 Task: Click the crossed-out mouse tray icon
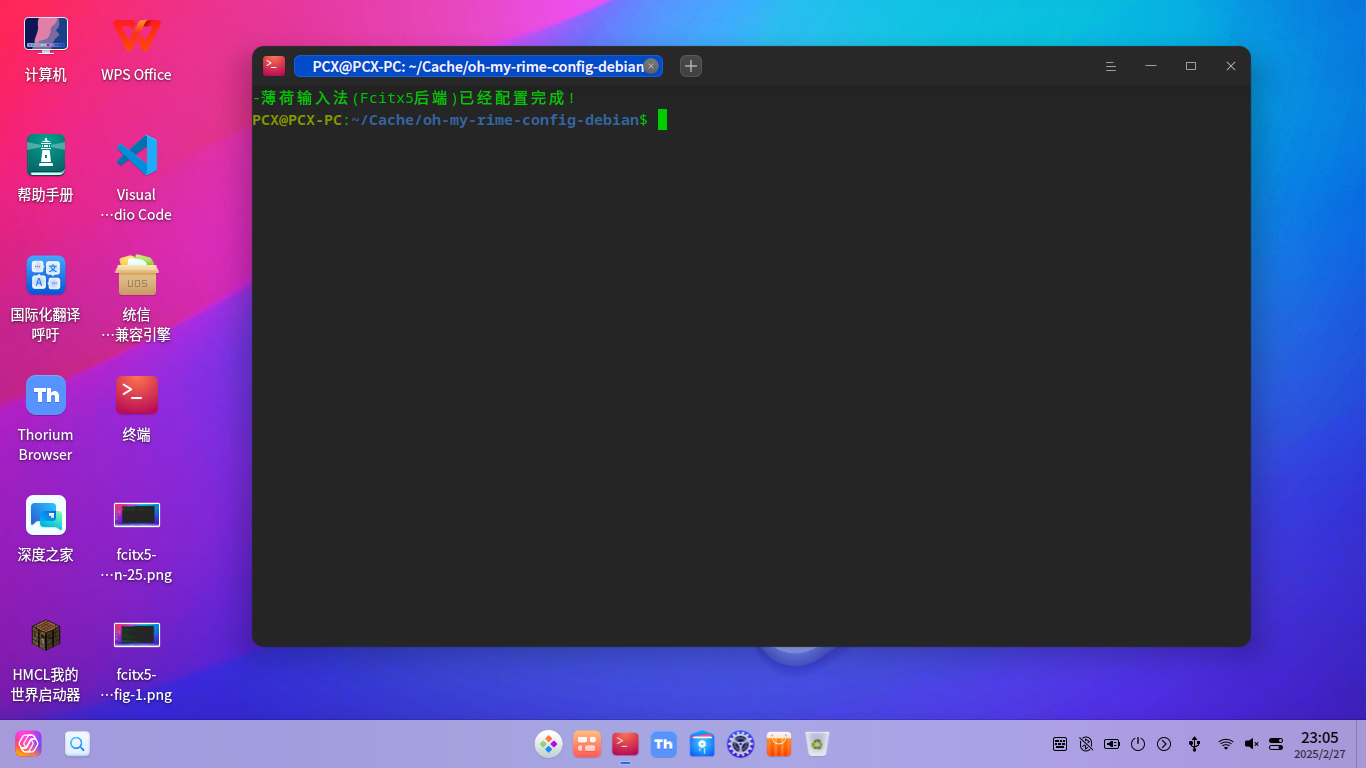click(1086, 744)
